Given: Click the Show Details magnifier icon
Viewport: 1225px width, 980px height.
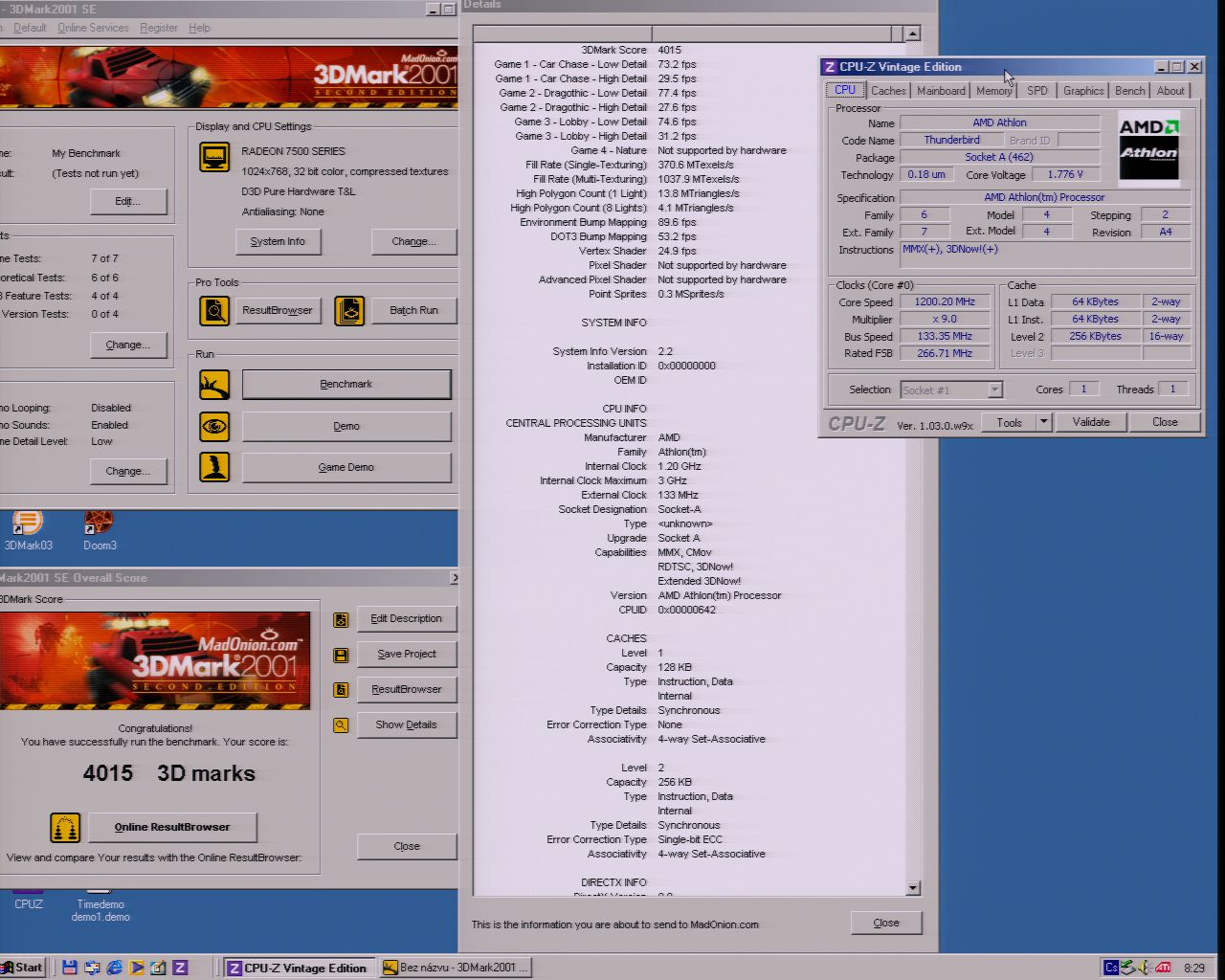Looking at the screenshot, I should 341,725.
